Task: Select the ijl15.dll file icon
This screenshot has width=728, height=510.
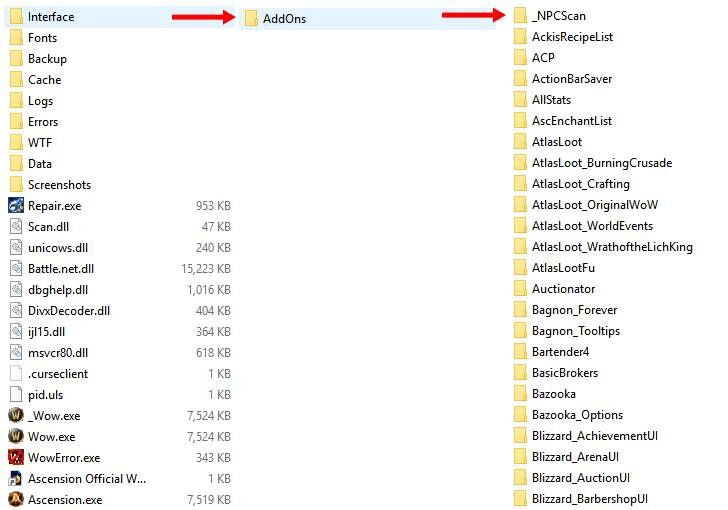Action: pyautogui.click(x=16, y=332)
